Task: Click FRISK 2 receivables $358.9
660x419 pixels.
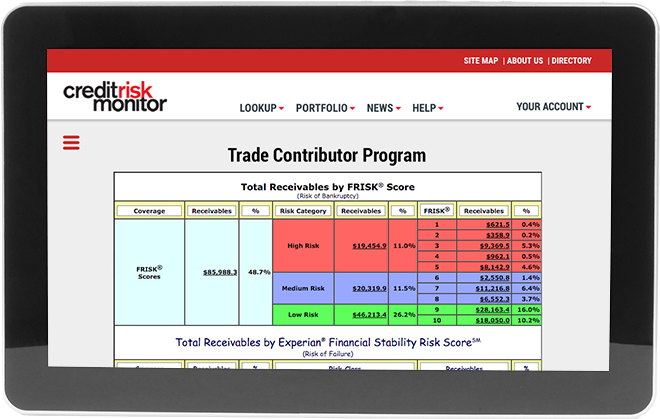Action: [x=498, y=235]
